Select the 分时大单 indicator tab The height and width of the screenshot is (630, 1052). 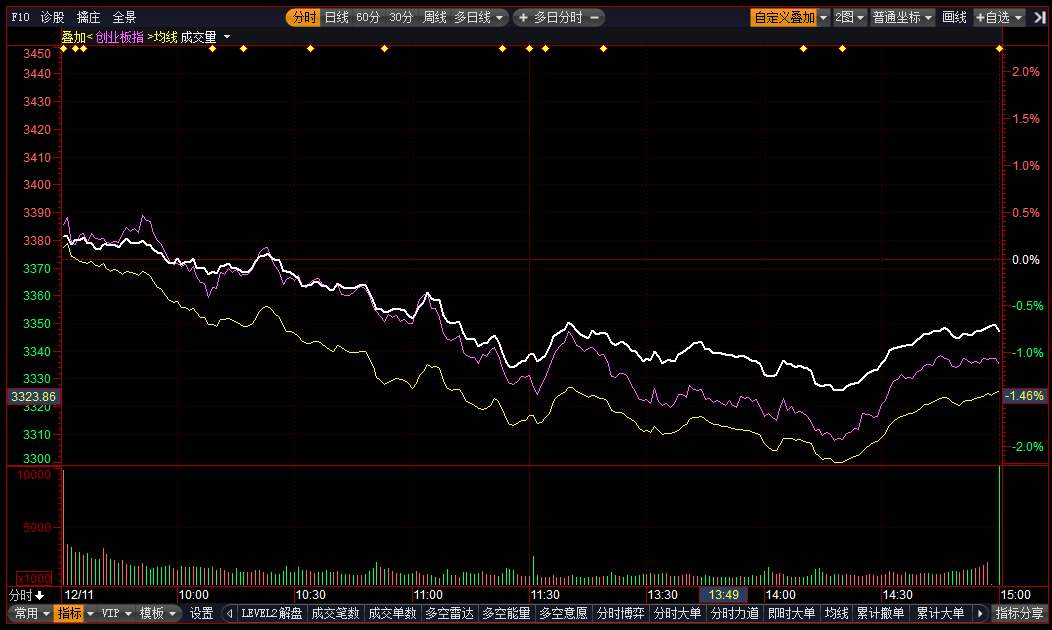(678, 613)
